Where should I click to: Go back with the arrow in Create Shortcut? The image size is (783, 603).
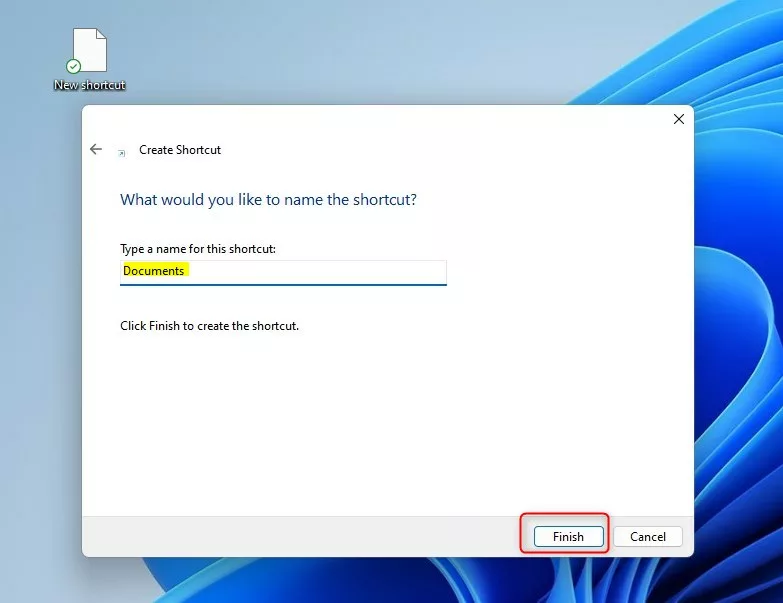point(96,149)
